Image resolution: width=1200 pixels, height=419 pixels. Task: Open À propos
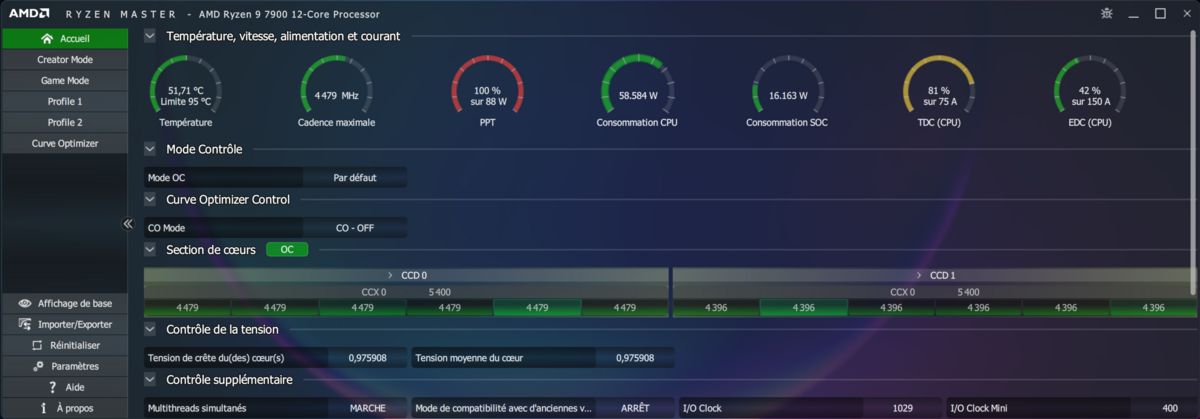[x=65, y=408]
